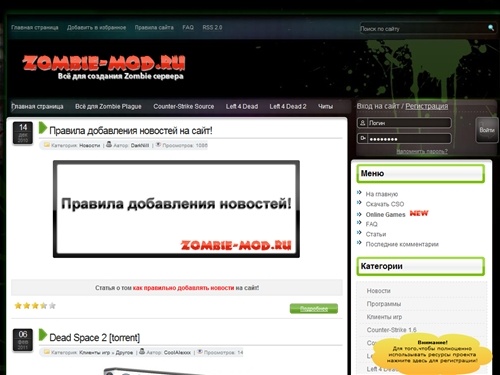Open Dead Space 2 [torrent] post title
The height and width of the screenshot is (375, 500).
[x=95, y=338]
